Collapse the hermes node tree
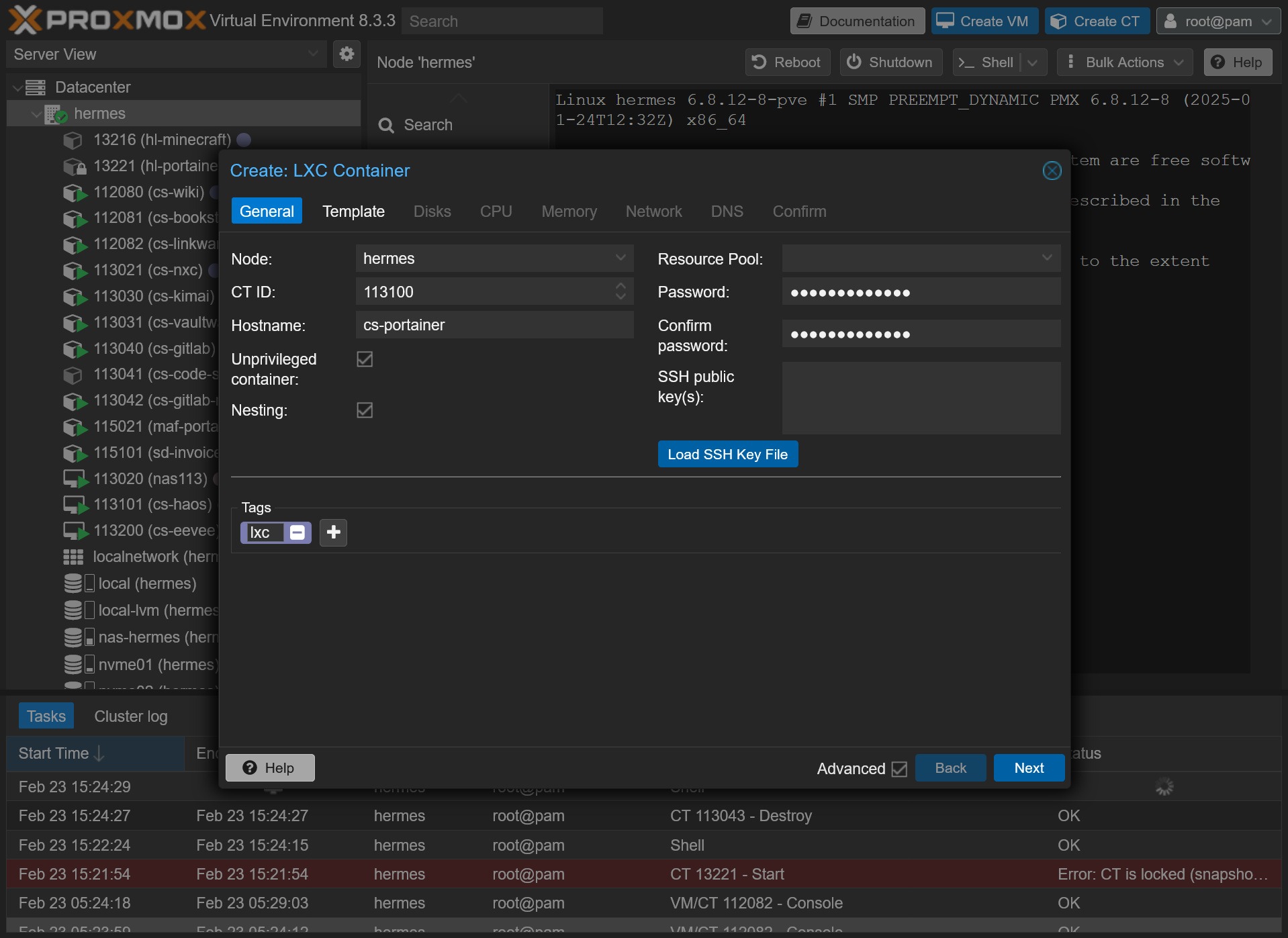The image size is (1288, 938). [36, 113]
